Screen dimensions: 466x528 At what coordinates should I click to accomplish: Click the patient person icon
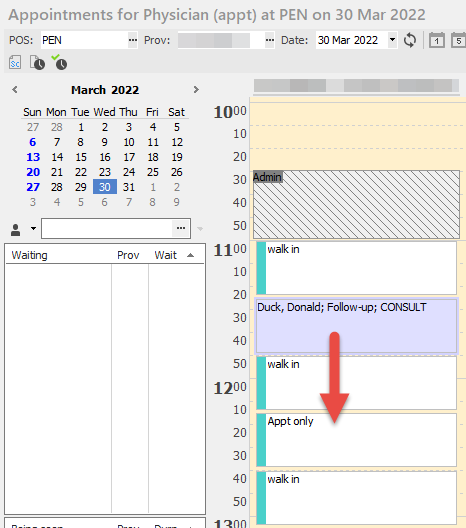pyautogui.click(x=15, y=230)
